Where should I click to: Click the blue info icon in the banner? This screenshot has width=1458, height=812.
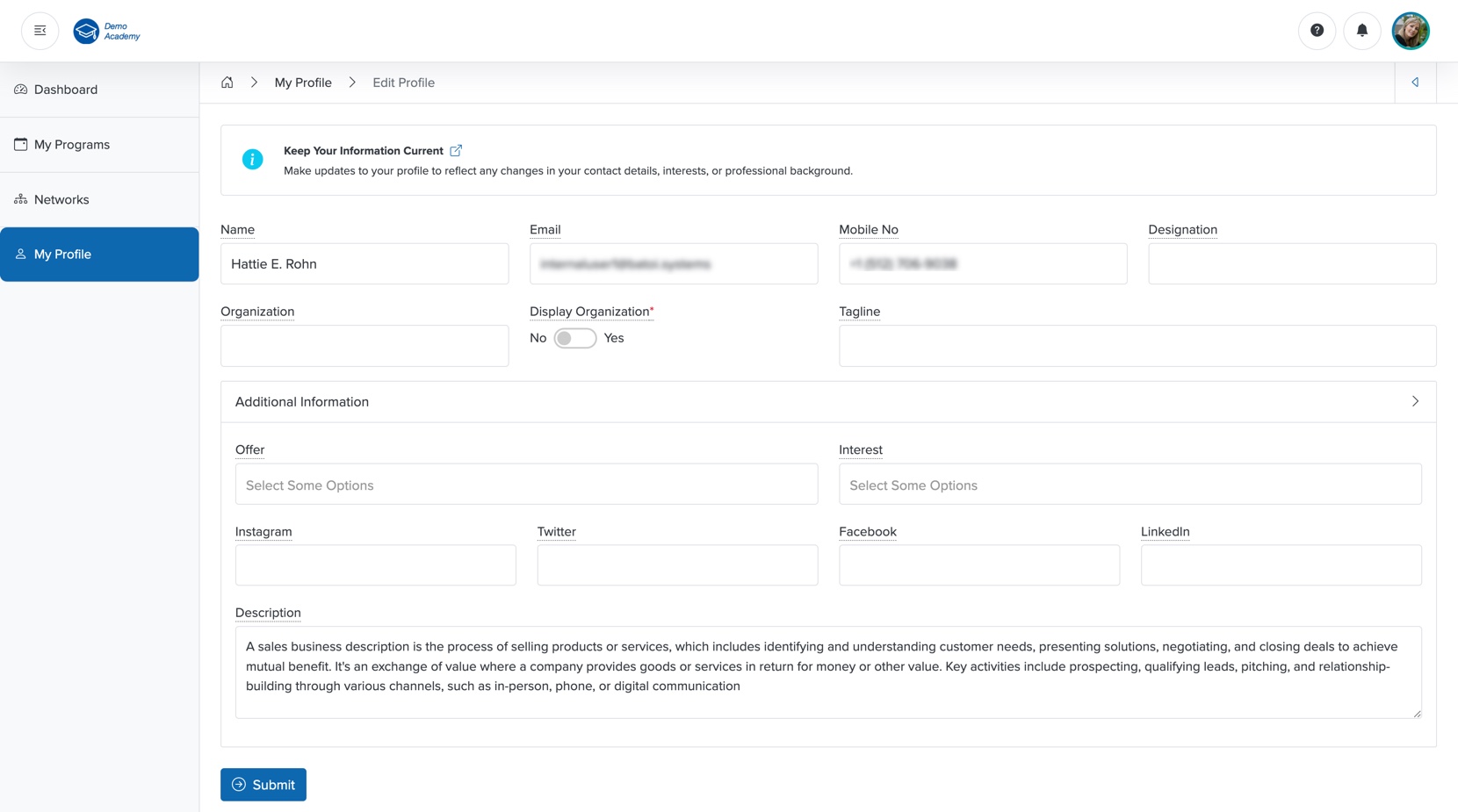[252, 160]
